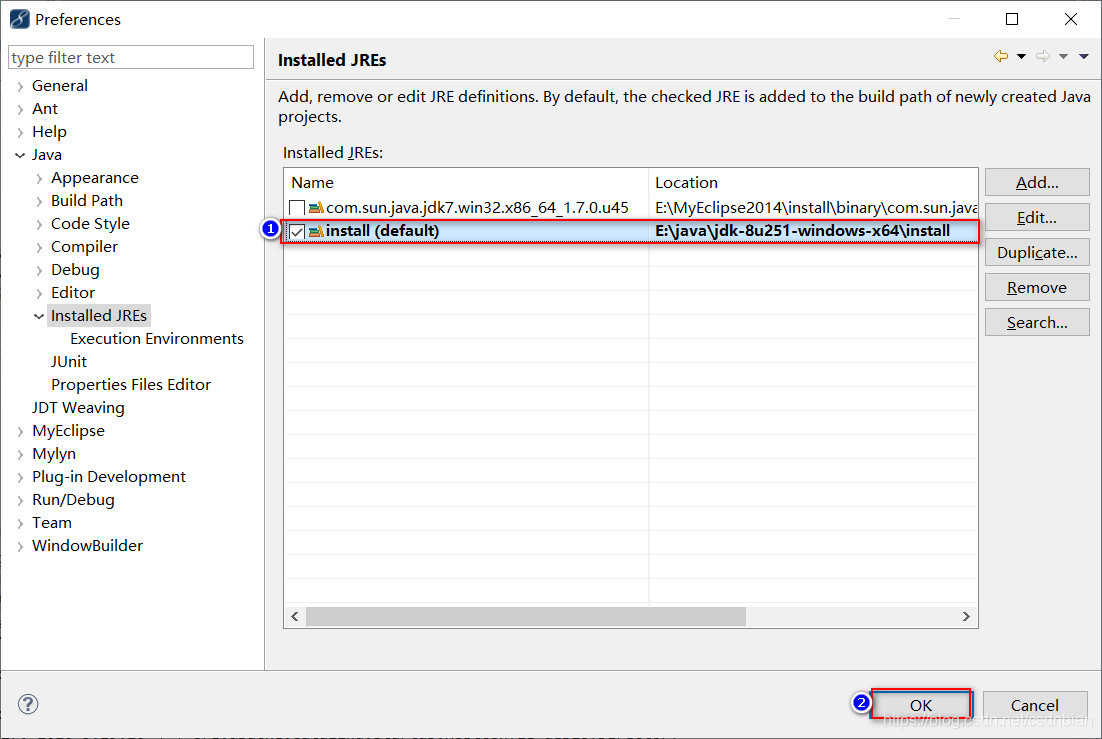
Task: Expand the Mylyn tree node
Action: pos(20,455)
